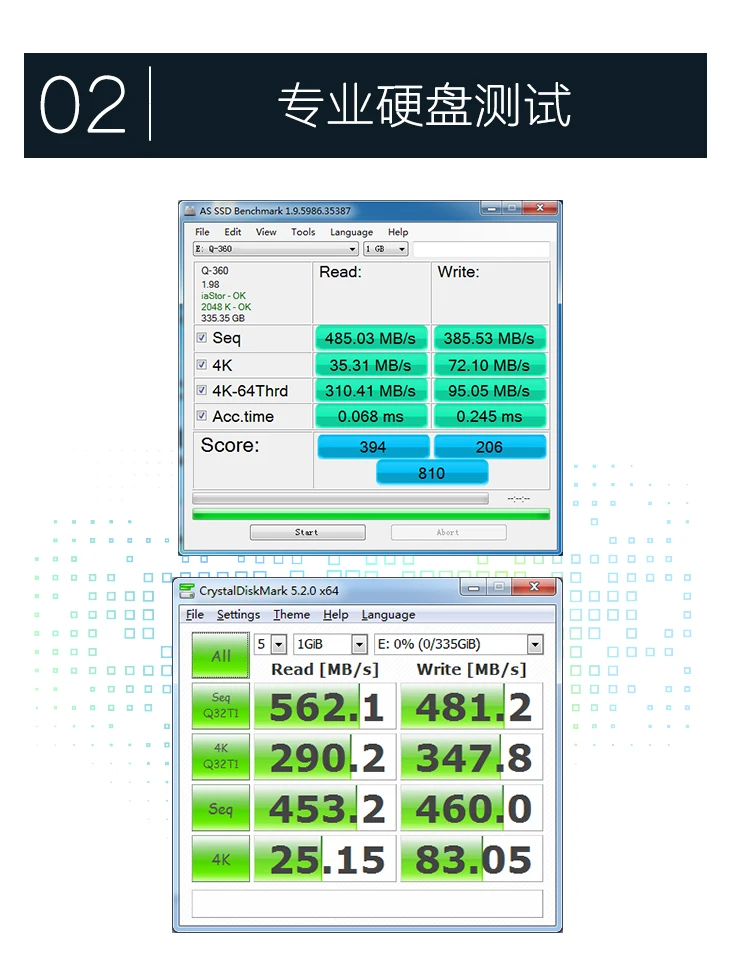Click the read score 394
The image size is (750, 960).
(373, 447)
